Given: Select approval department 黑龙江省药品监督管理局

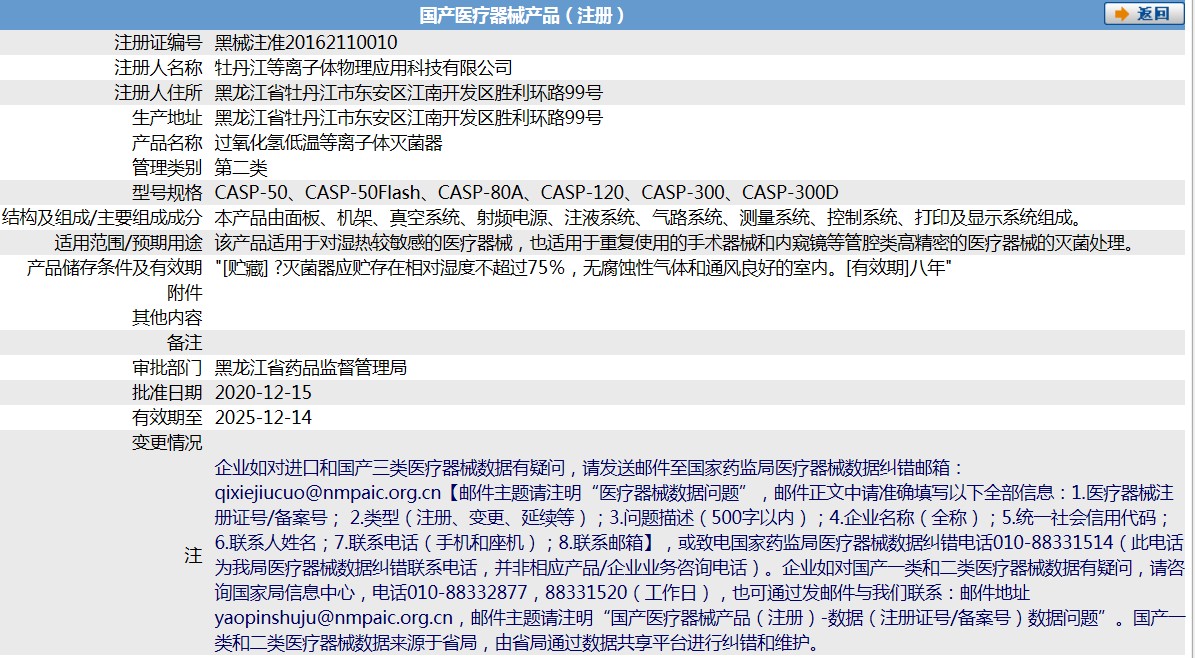Looking at the screenshot, I should click(310, 368).
